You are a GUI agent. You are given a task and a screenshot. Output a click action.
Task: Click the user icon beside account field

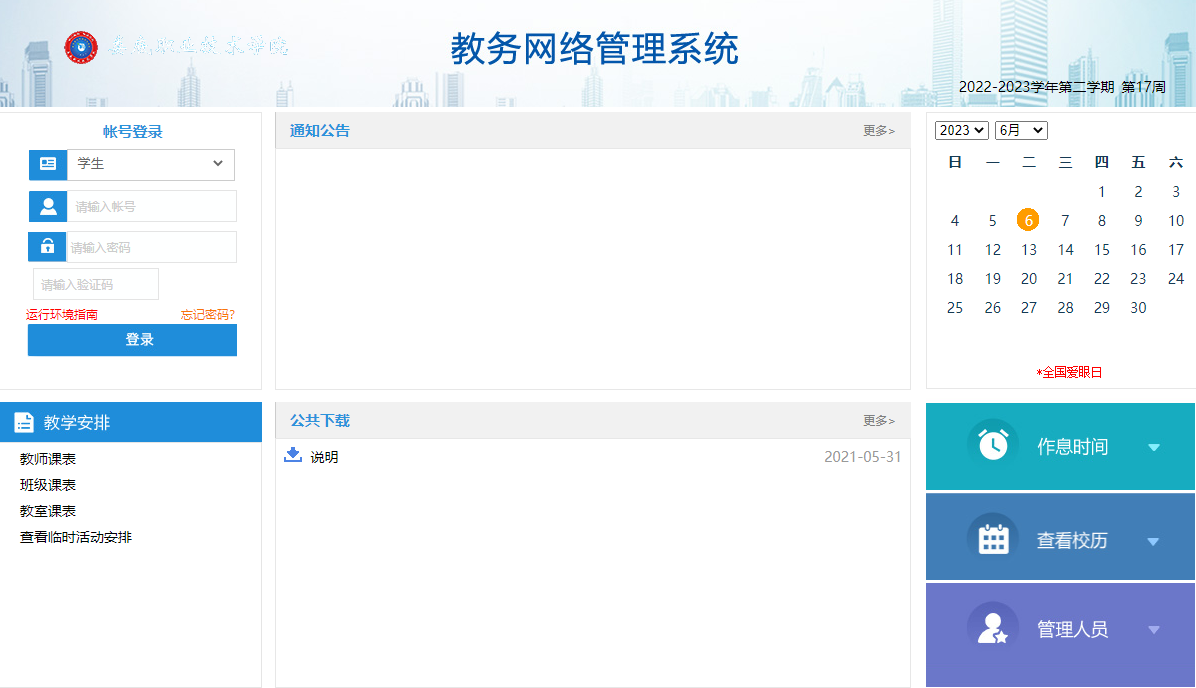coord(47,207)
